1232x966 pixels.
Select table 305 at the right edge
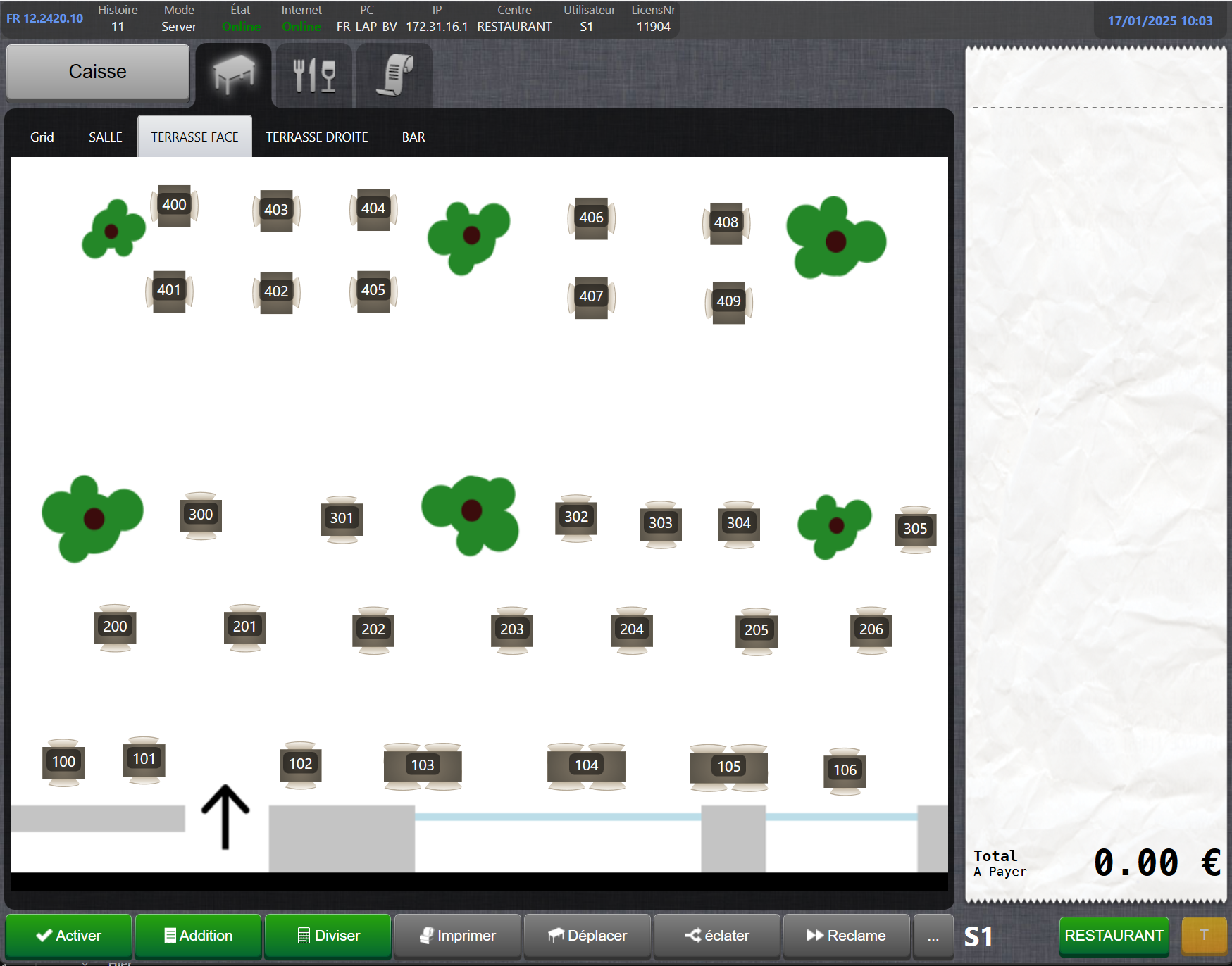[915, 529]
